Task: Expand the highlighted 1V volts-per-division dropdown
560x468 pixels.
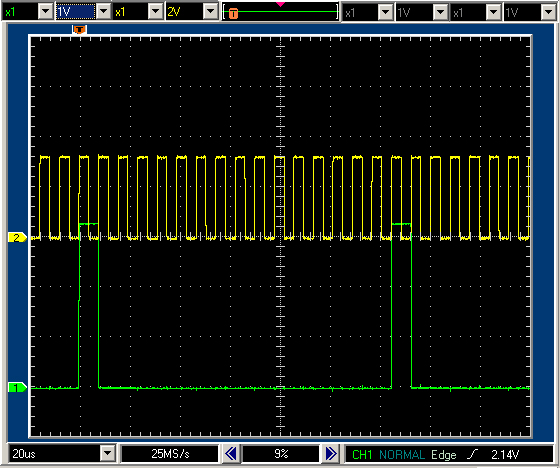Action: coord(104,12)
